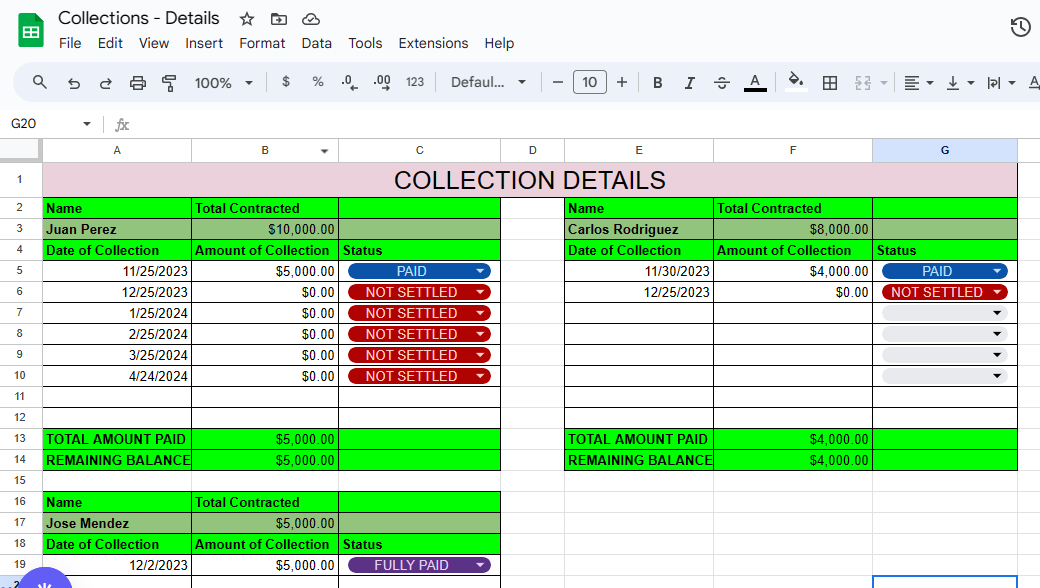The image size is (1040, 588).
Task: Star the Collections - Details document
Action: pyautogui.click(x=247, y=19)
